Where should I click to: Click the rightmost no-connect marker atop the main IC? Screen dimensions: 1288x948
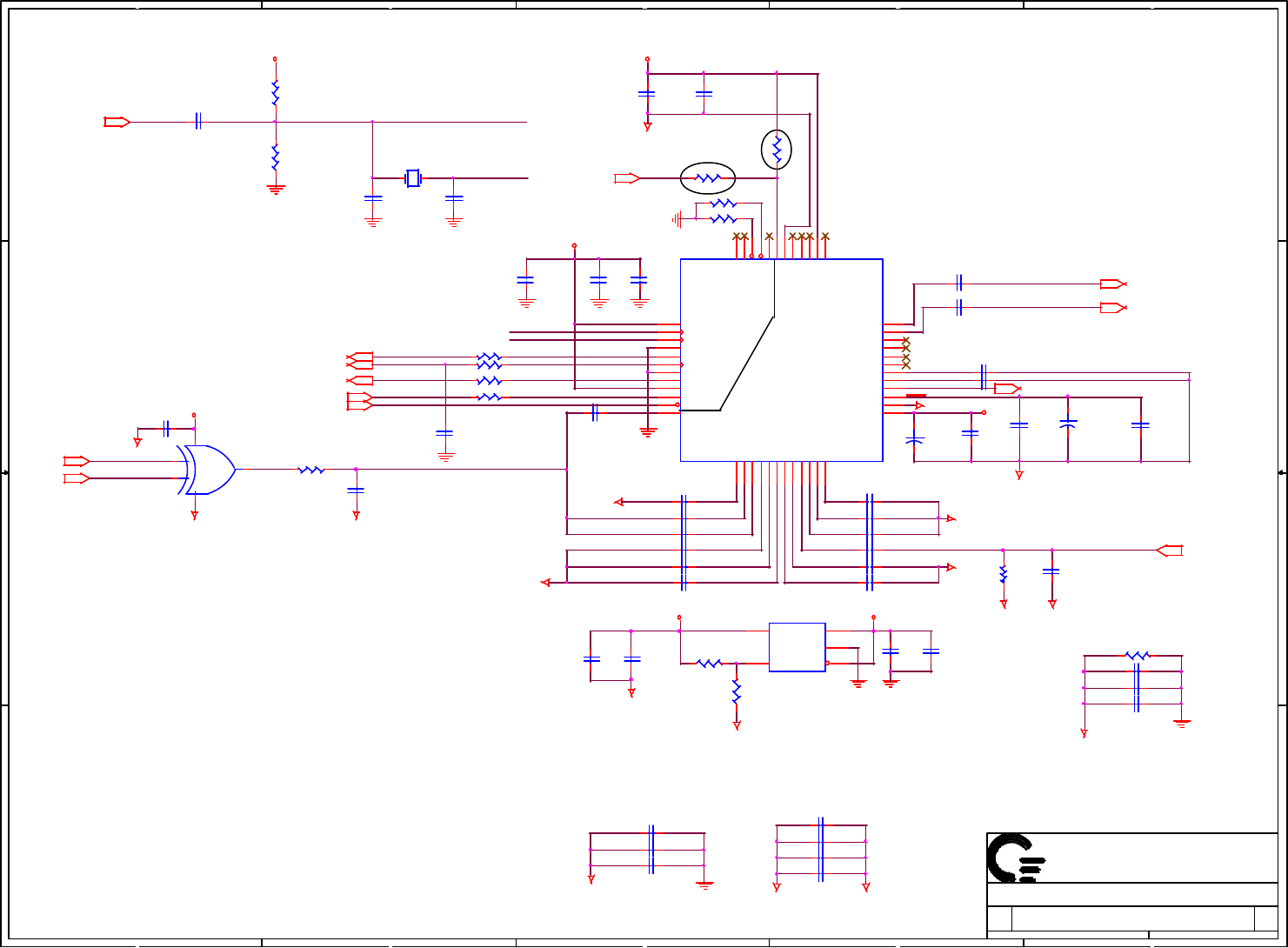point(825,236)
